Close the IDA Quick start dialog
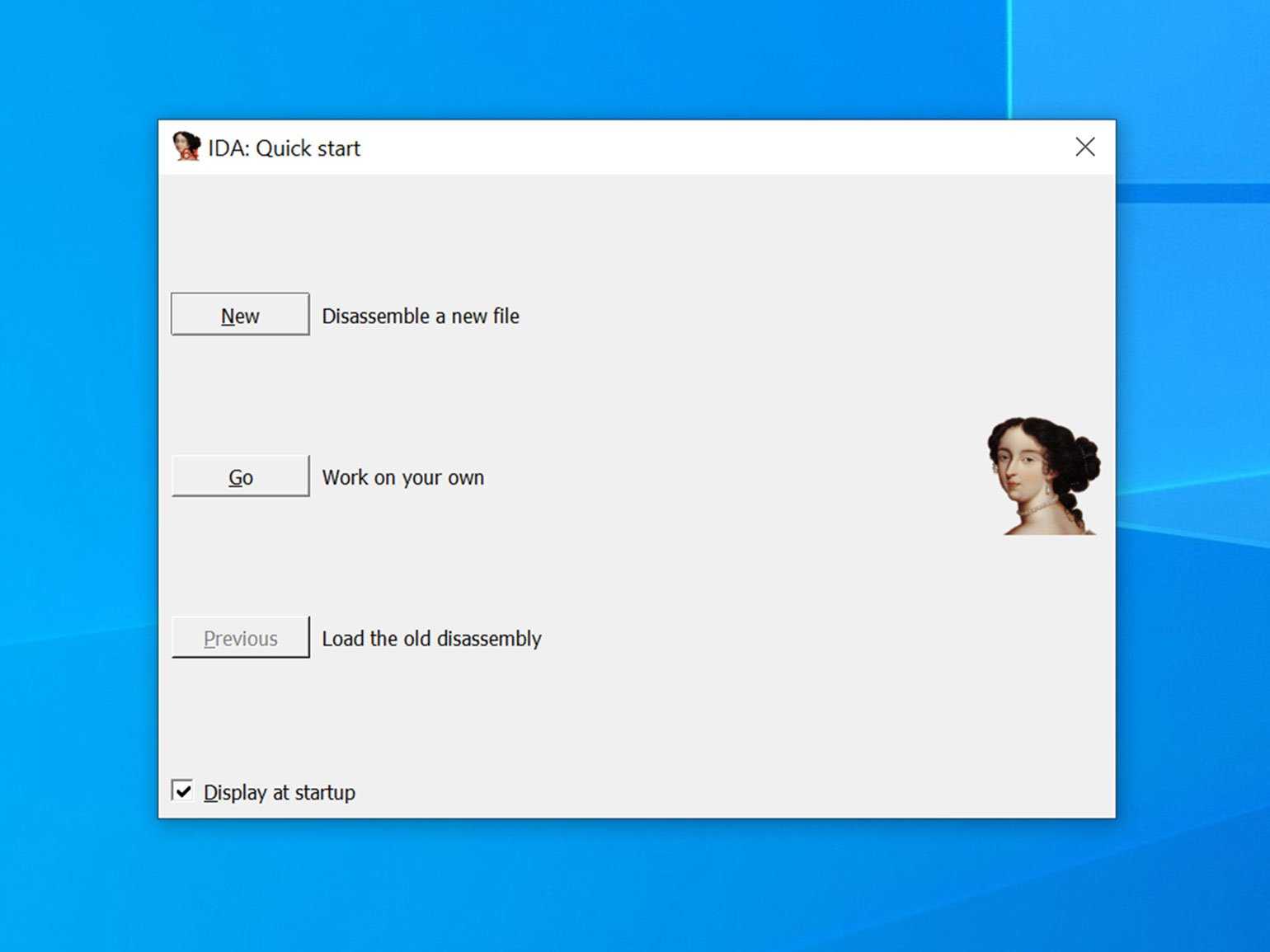Image resolution: width=1270 pixels, height=952 pixels. point(1084,147)
